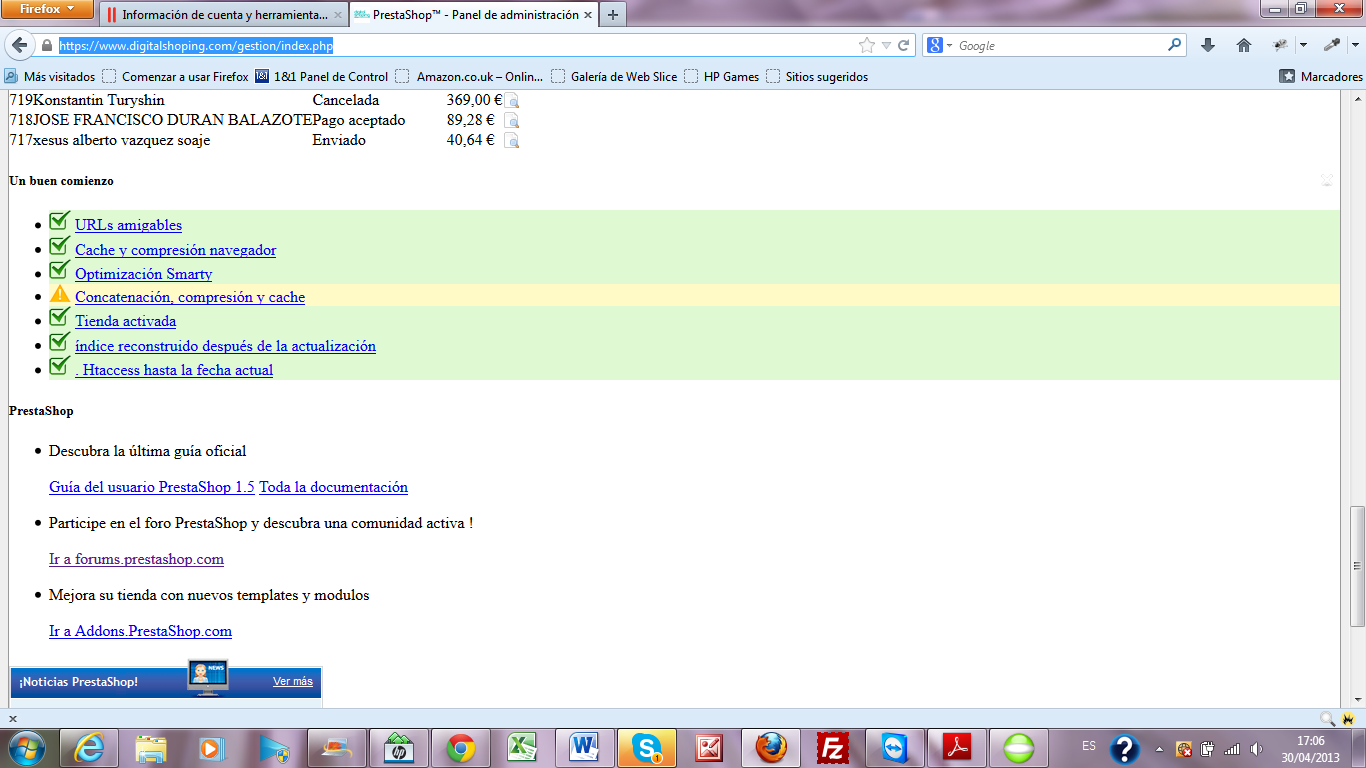
Task: Reload the current page
Action: [903, 45]
